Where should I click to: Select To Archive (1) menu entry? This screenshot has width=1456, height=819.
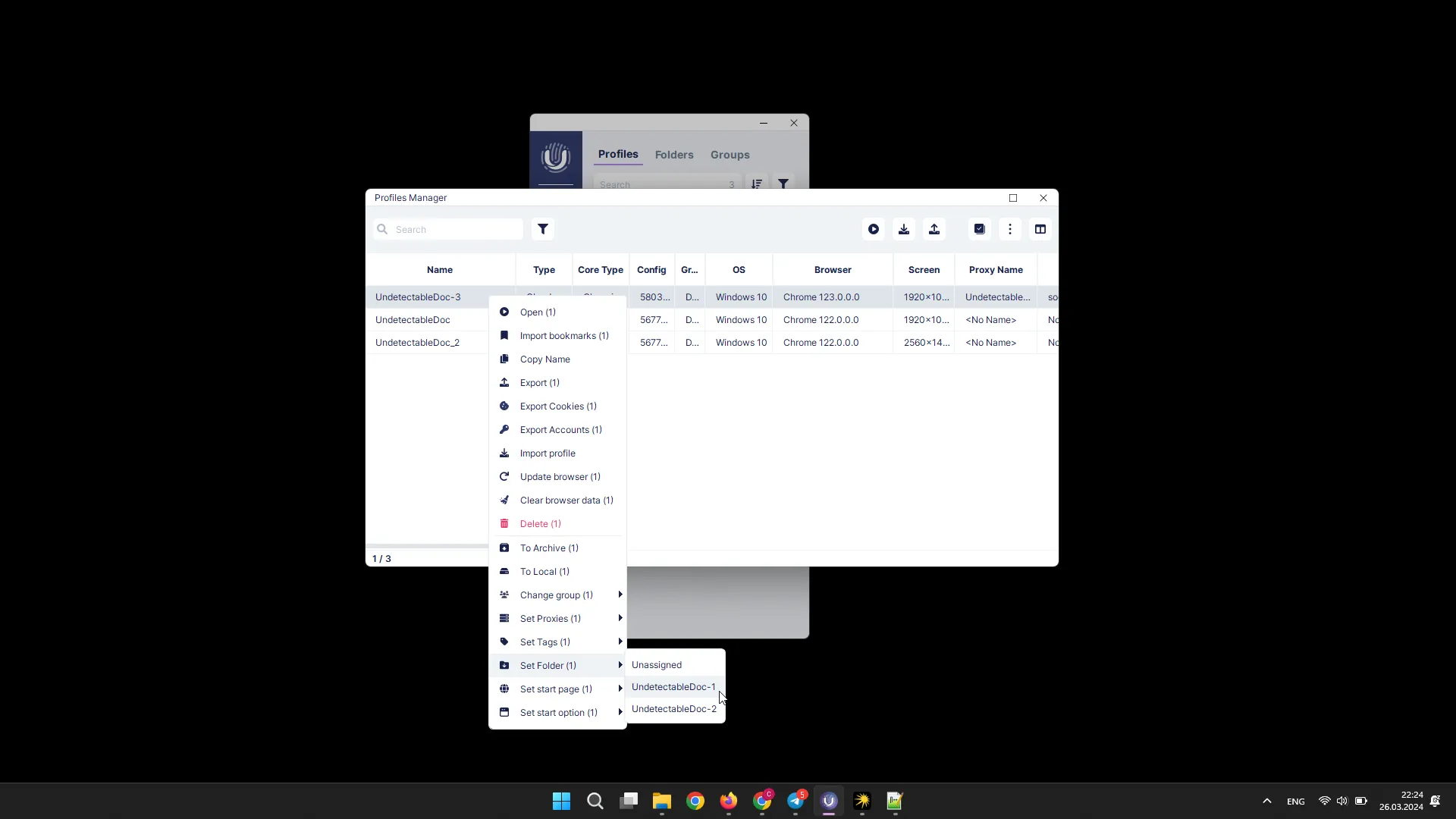click(x=557, y=548)
